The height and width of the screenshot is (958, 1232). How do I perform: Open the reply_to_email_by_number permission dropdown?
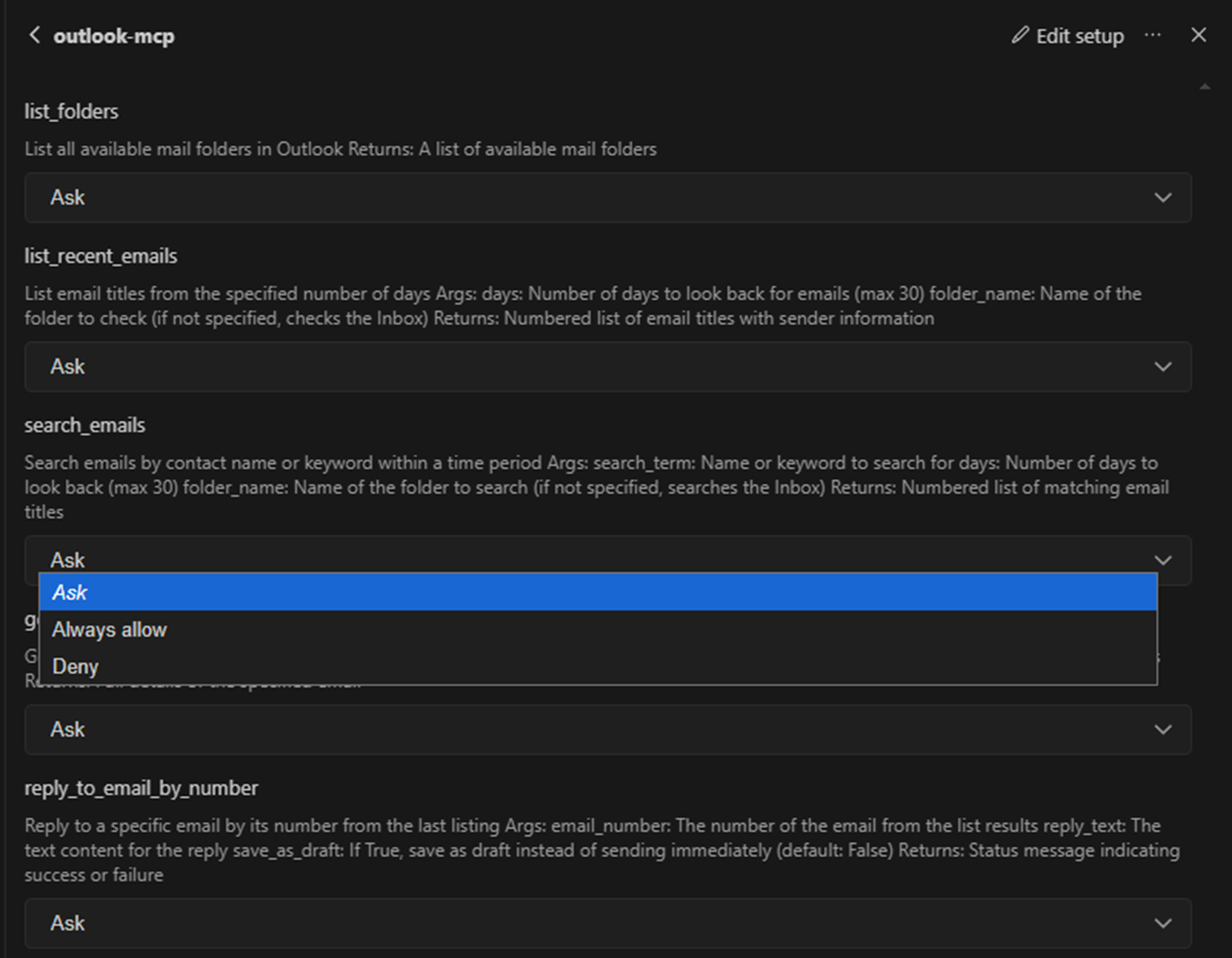tap(607, 923)
